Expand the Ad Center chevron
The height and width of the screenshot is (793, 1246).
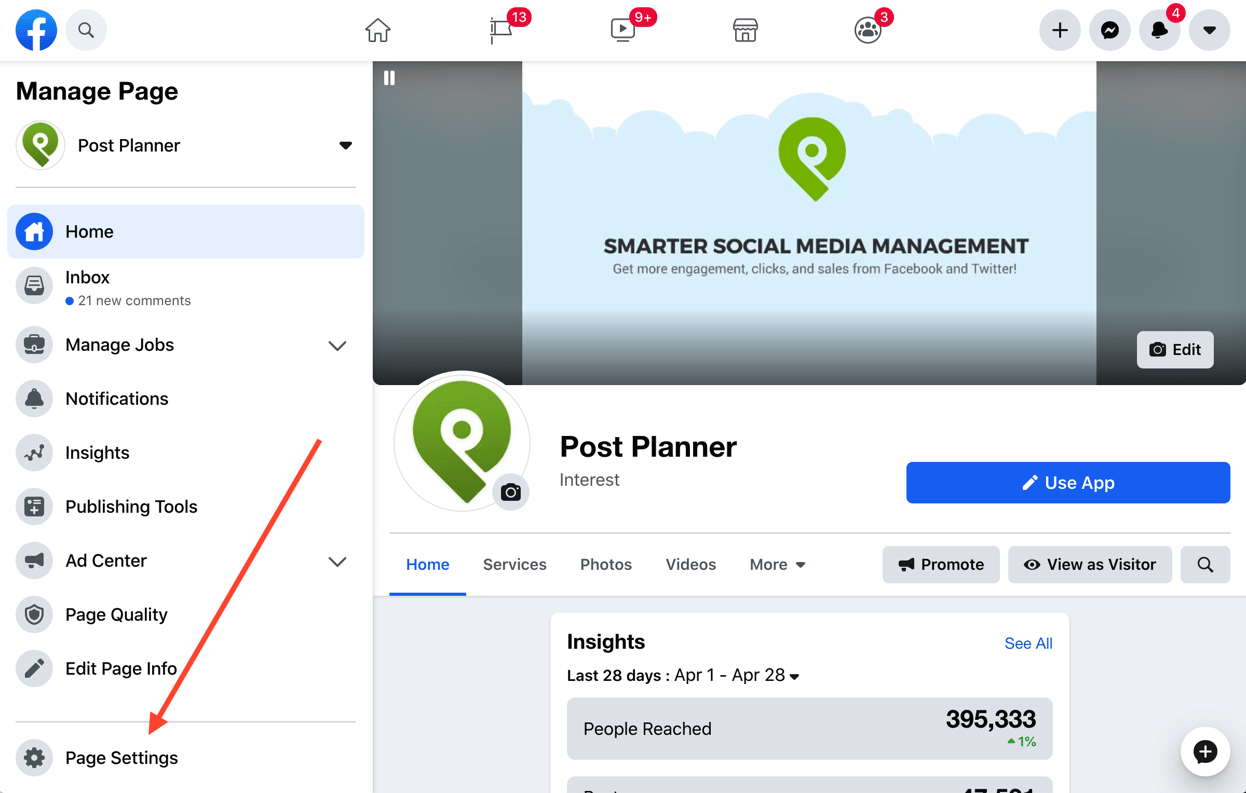(x=337, y=562)
